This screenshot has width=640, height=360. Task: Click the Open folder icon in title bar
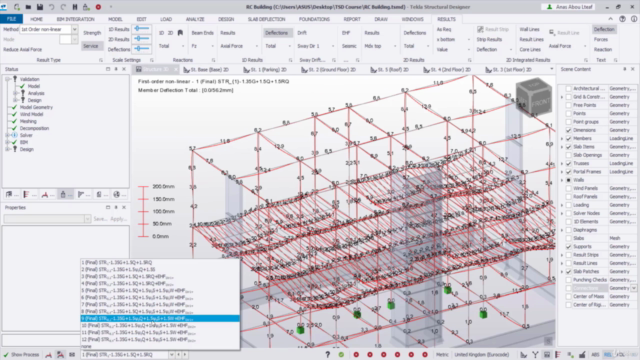click(28, 7)
